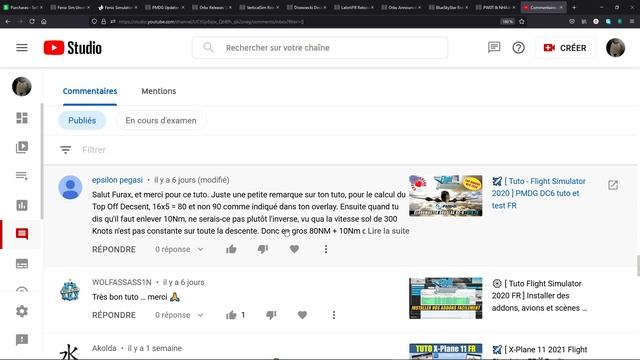This screenshot has width=640, height=360.
Task: Click the YouTube Studio logo
Action: tap(73, 48)
